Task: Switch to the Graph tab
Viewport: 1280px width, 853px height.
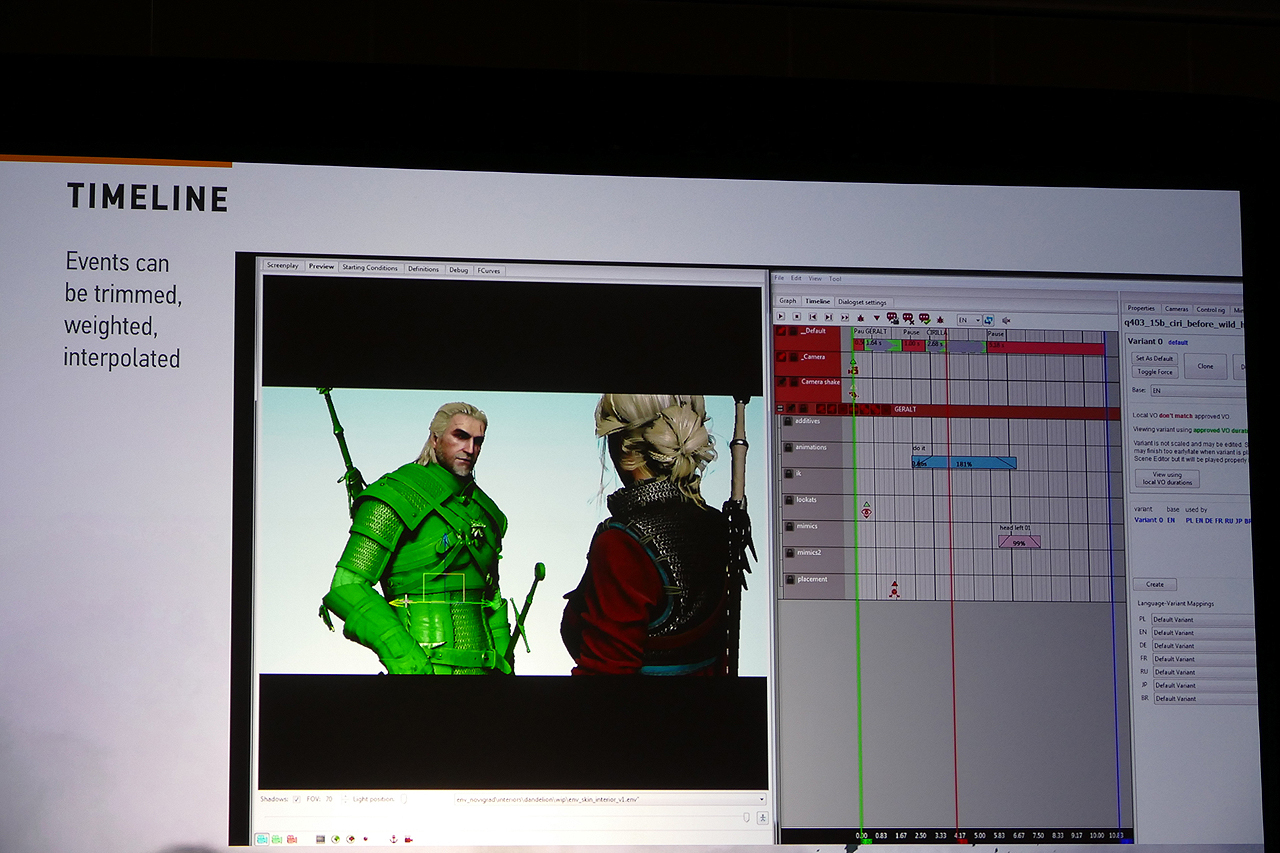Action: click(788, 301)
